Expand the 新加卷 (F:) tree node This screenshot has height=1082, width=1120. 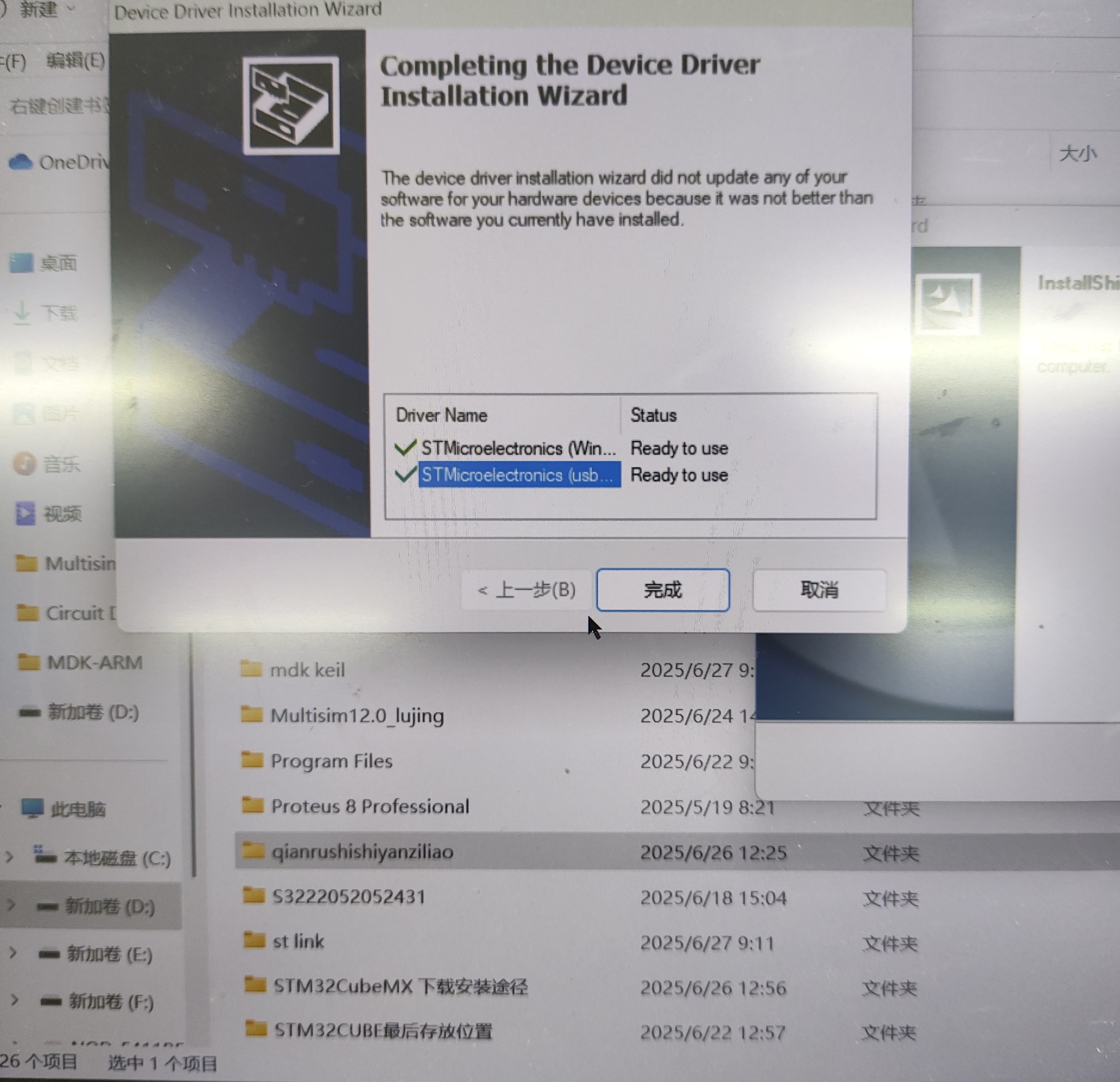coord(14,1000)
